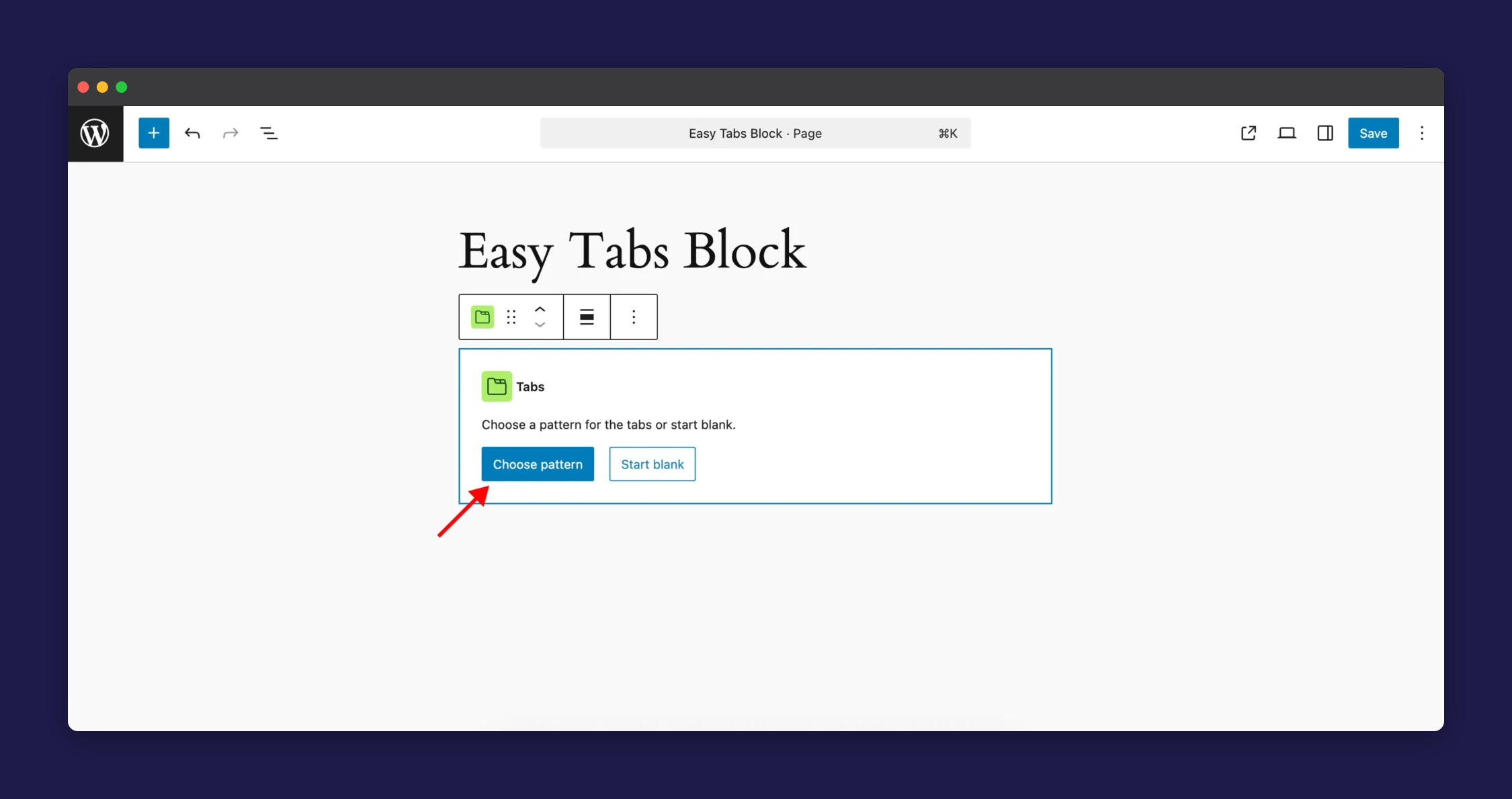Click the Choose pattern button
This screenshot has width=1512, height=799.
click(x=538, y=464)
